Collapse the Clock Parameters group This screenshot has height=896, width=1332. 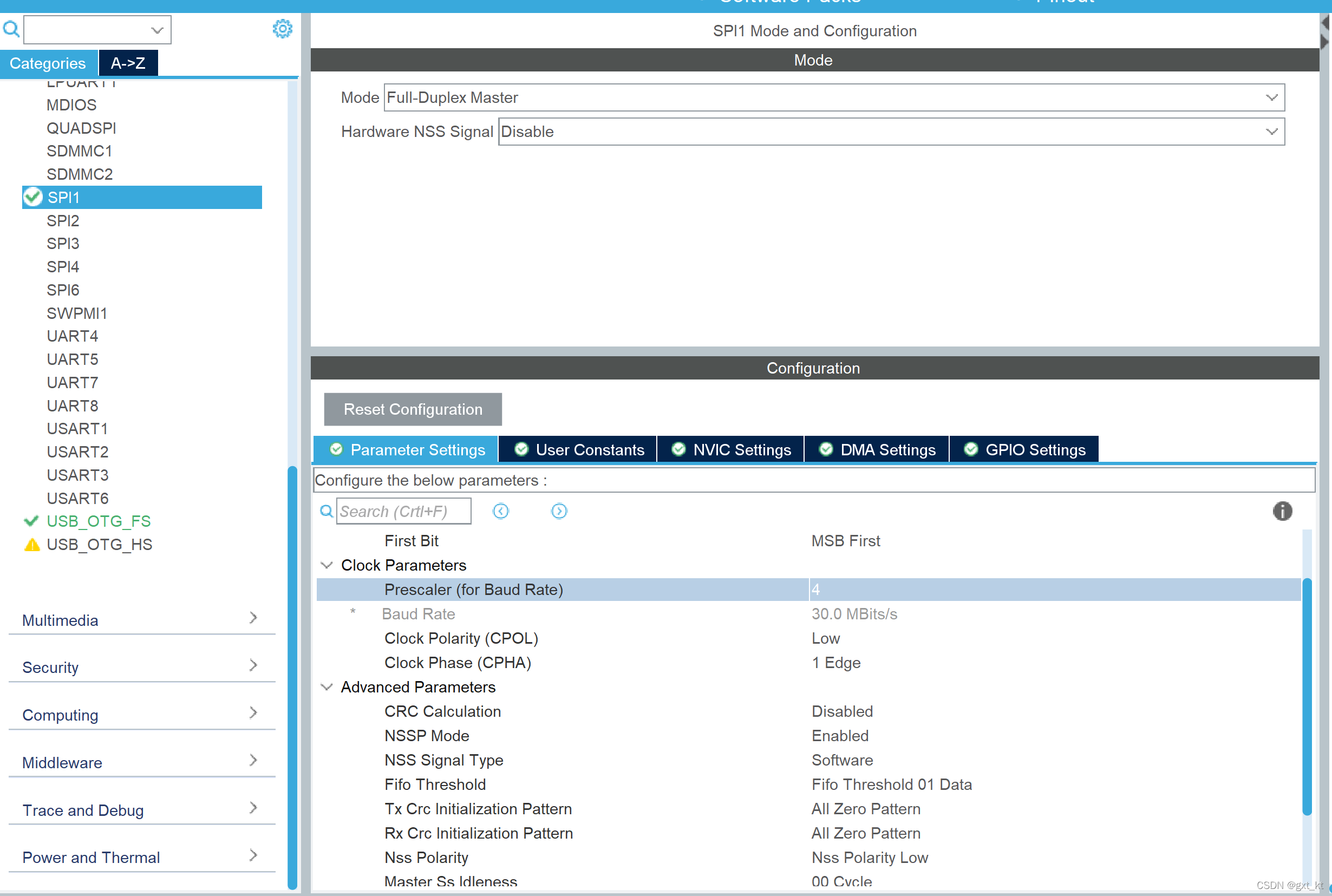327,565
